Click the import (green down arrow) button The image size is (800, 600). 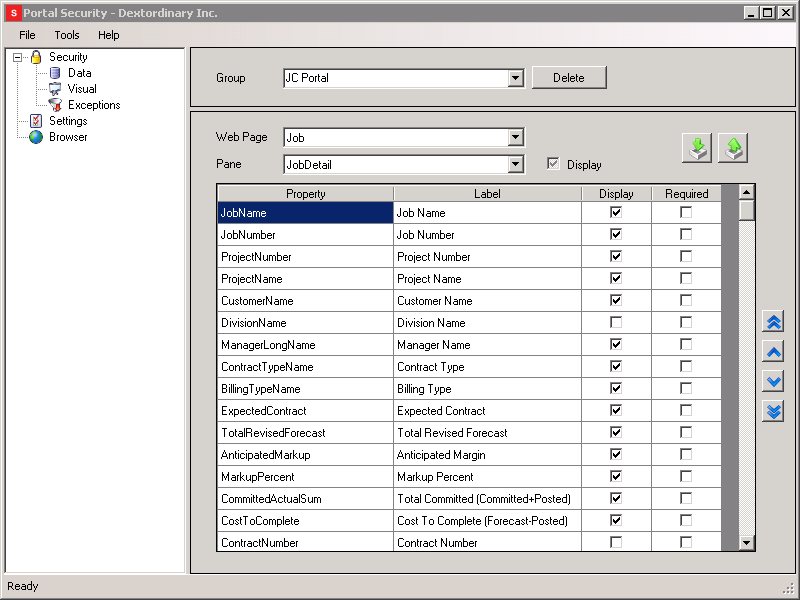(x=697, y=148)
